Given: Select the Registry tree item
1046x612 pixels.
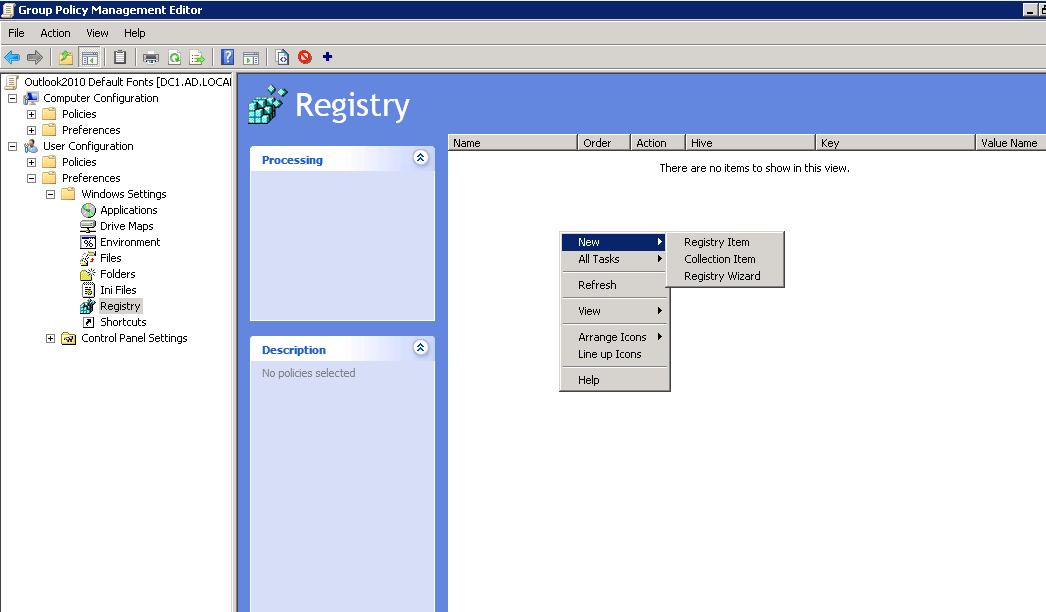Looking at the screenshot, I should point(120,306).
